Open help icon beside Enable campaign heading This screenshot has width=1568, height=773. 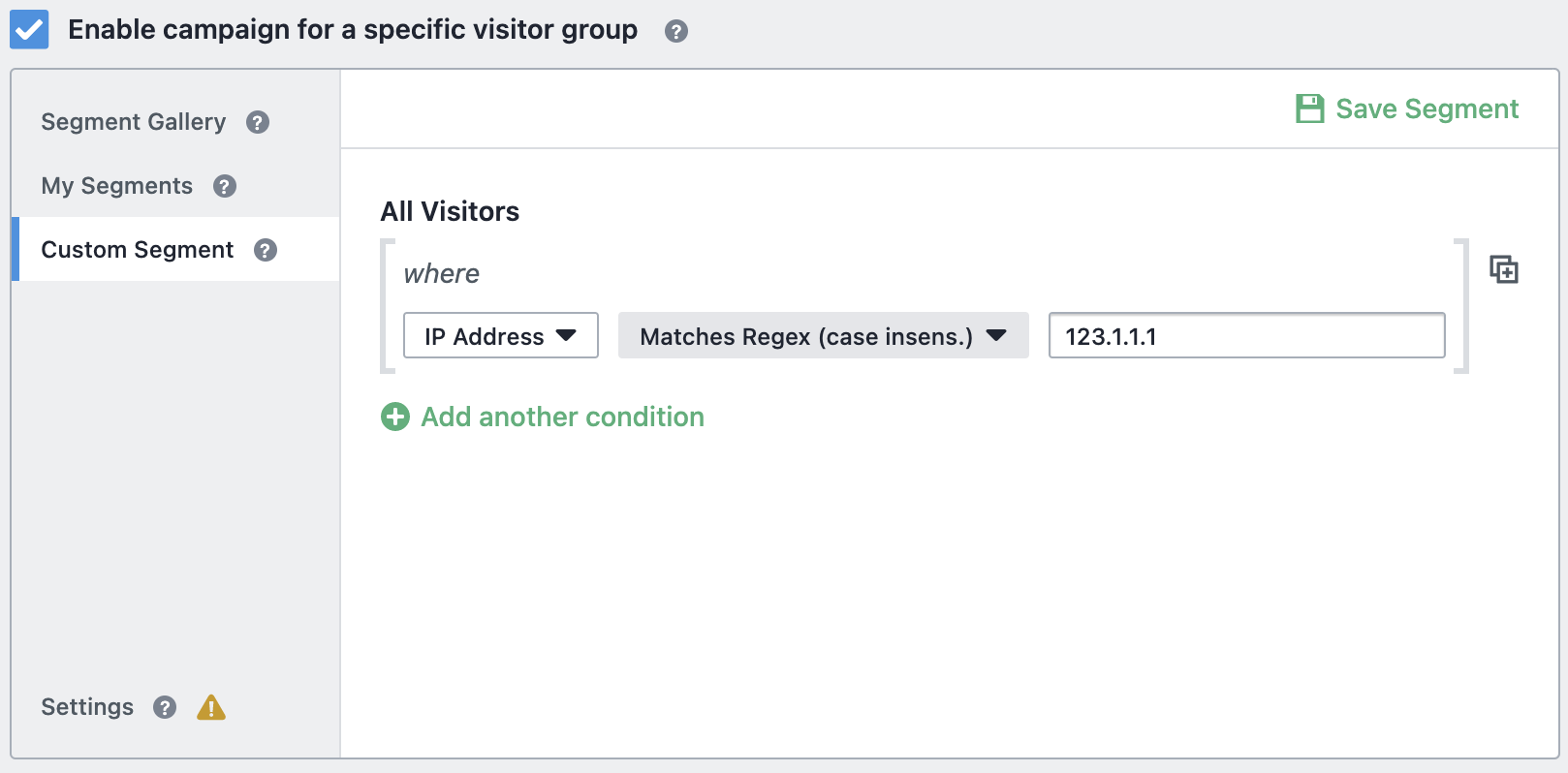(x=676, y=31)
